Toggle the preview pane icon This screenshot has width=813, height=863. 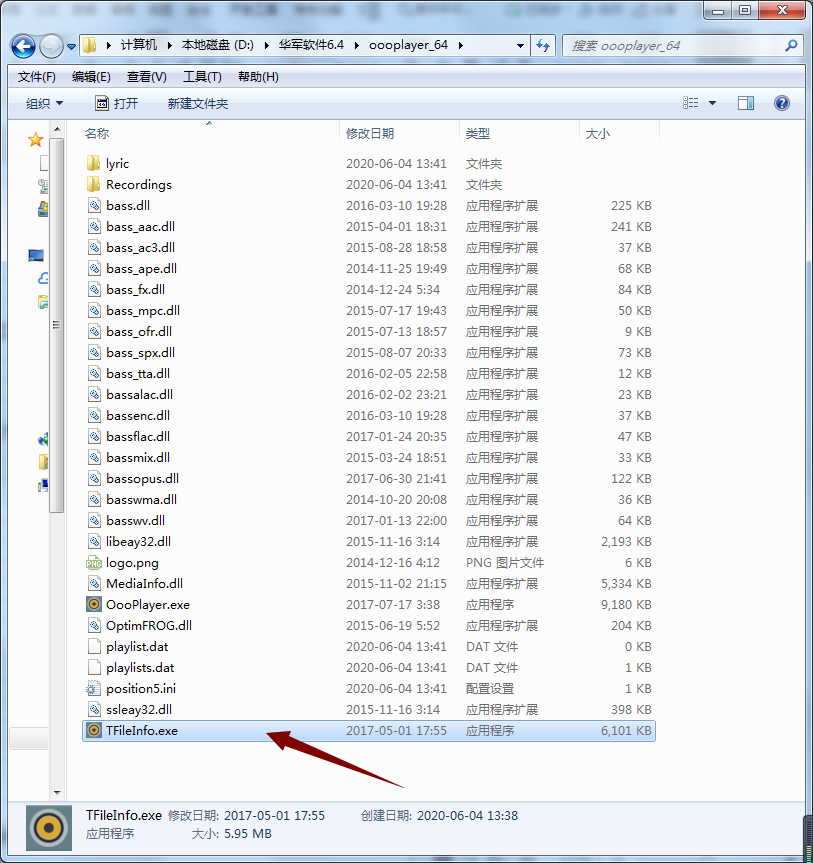[746, 103]
